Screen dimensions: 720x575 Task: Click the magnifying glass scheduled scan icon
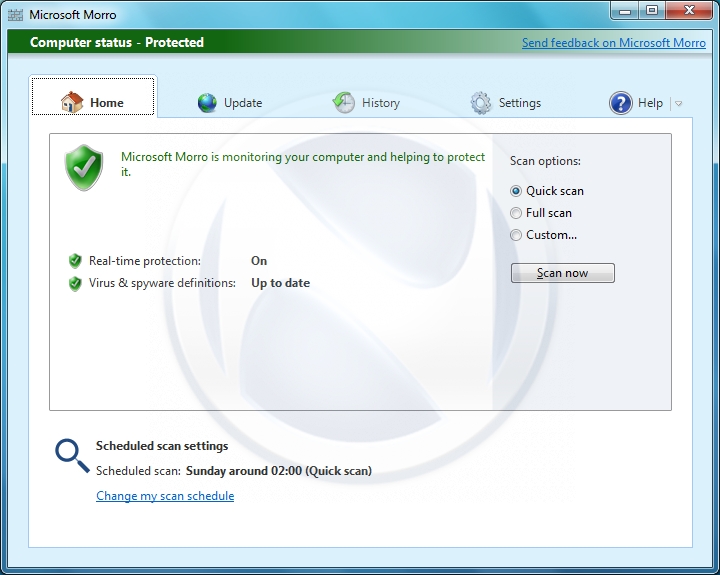[x=72, y=456]
